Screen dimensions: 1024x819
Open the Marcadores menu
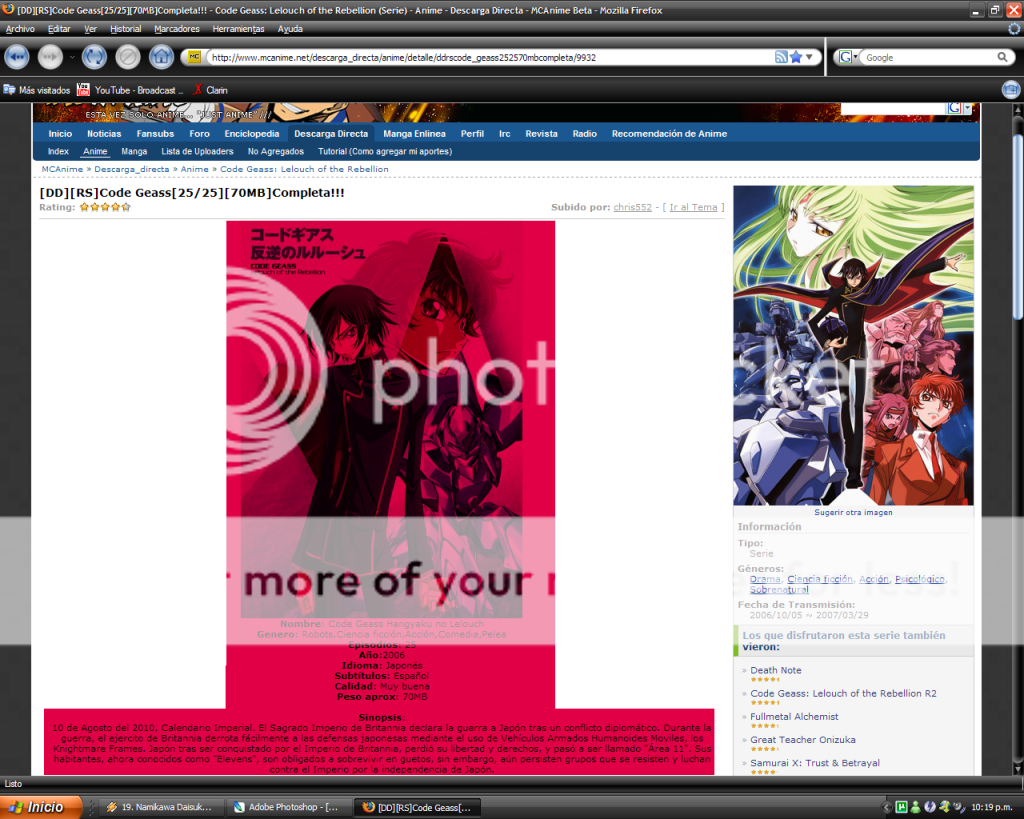click(177, 29)
